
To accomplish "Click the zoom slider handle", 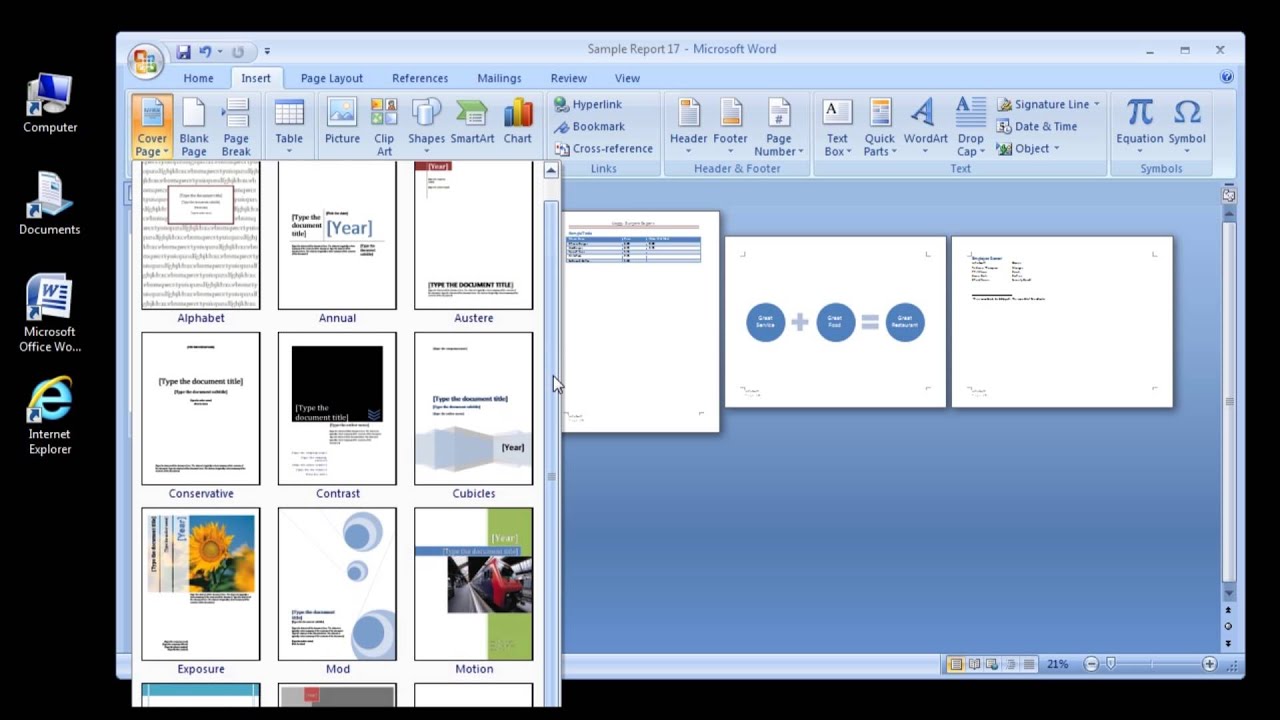I will point(1110,664).
